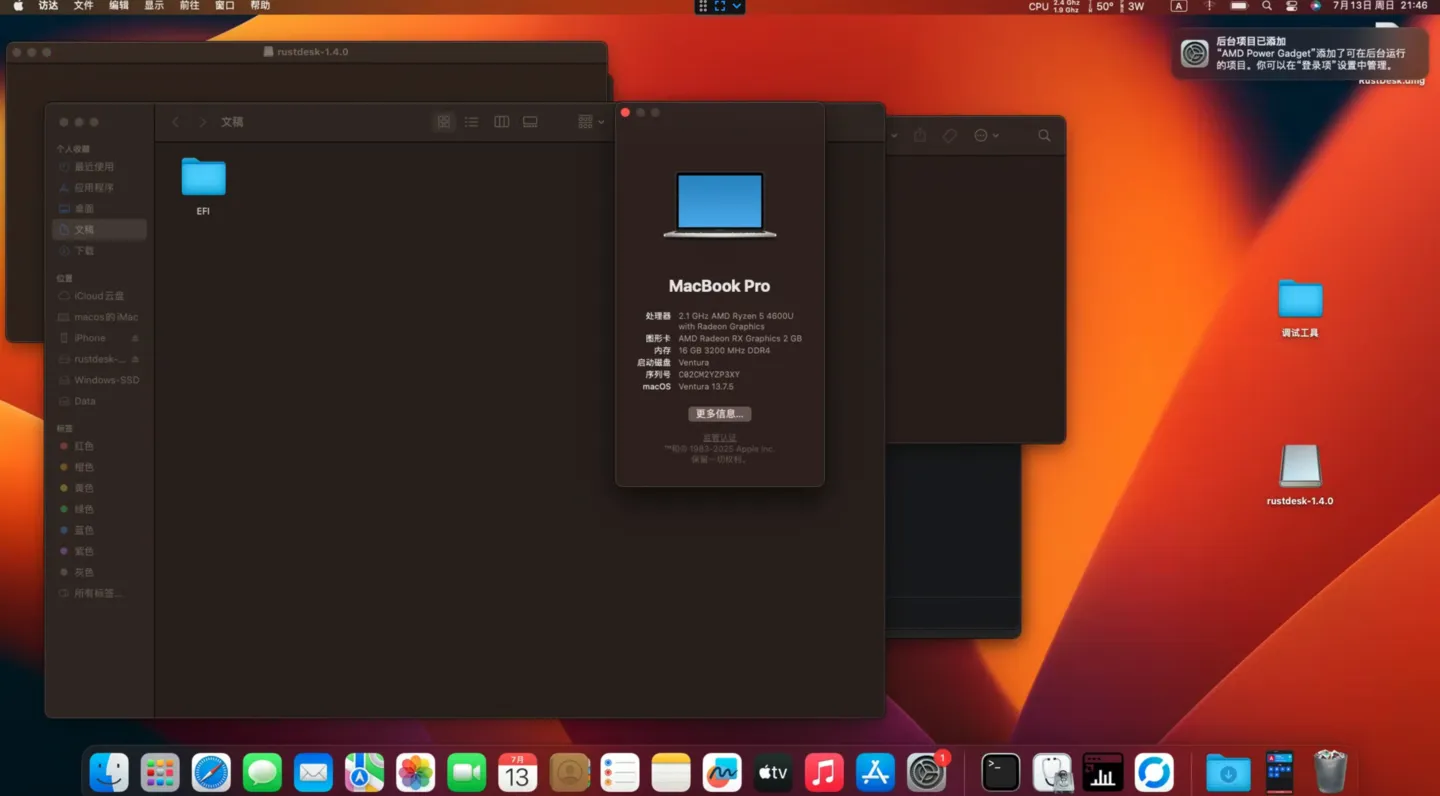Open Mail app in Dock

[313, 772]
